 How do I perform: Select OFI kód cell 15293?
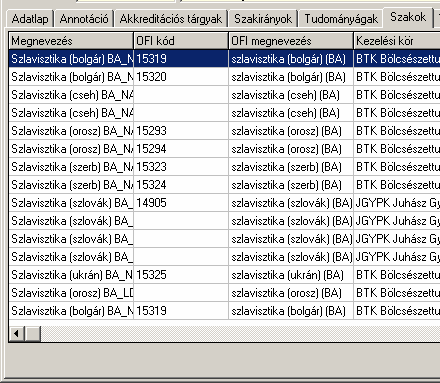181,131
